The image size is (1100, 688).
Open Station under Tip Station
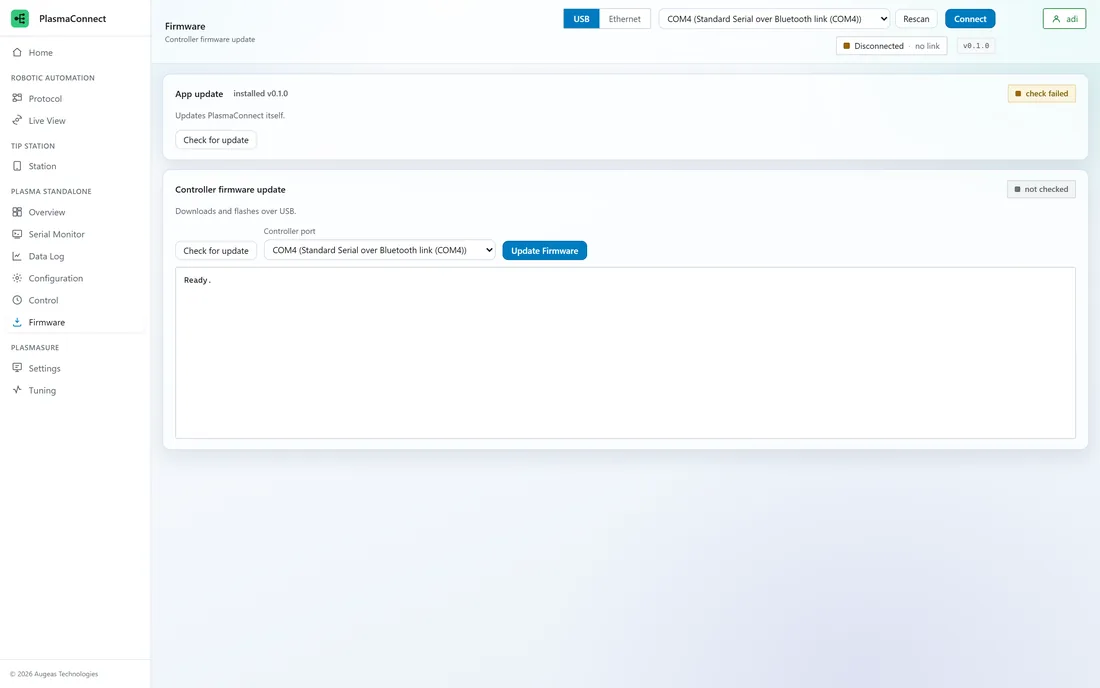(74, 166)
